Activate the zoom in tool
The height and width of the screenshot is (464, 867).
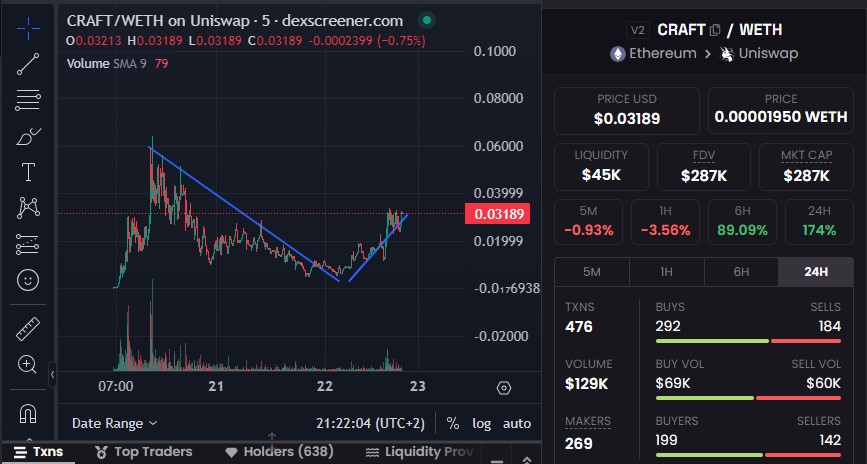coord(28,365)
